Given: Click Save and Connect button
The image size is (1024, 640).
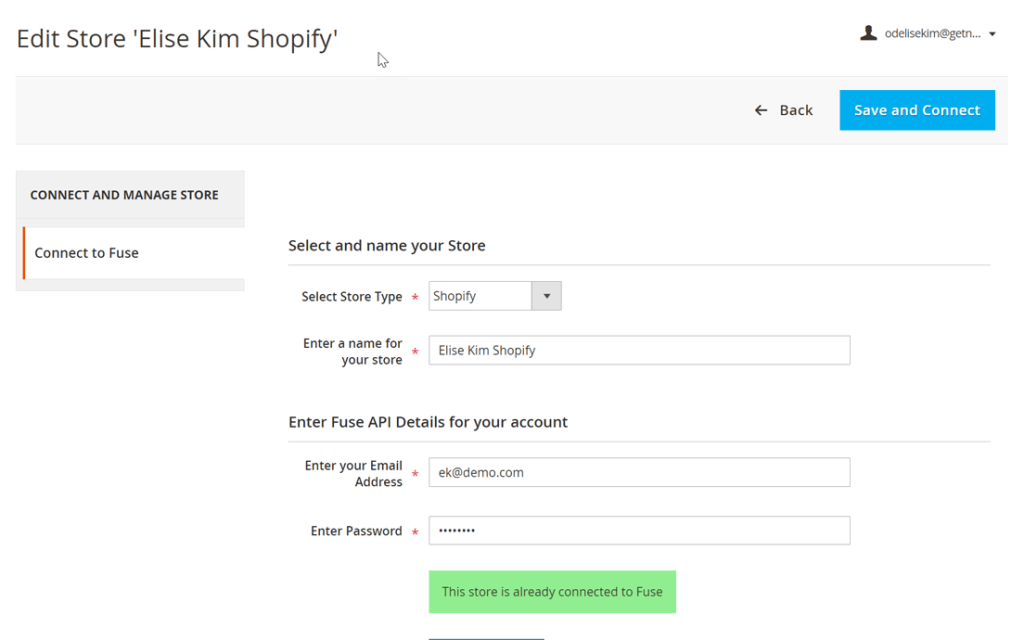Looking at the screenshot, I should 917,110.
